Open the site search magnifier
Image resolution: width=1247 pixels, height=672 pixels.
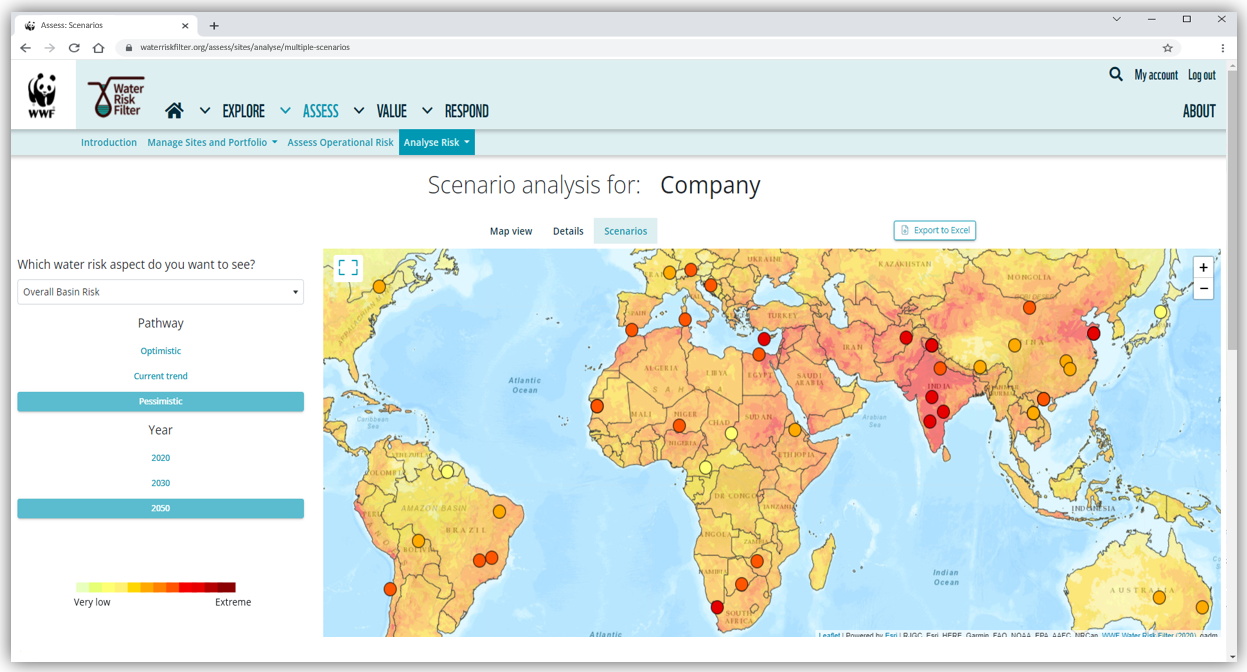(1116, 74)
